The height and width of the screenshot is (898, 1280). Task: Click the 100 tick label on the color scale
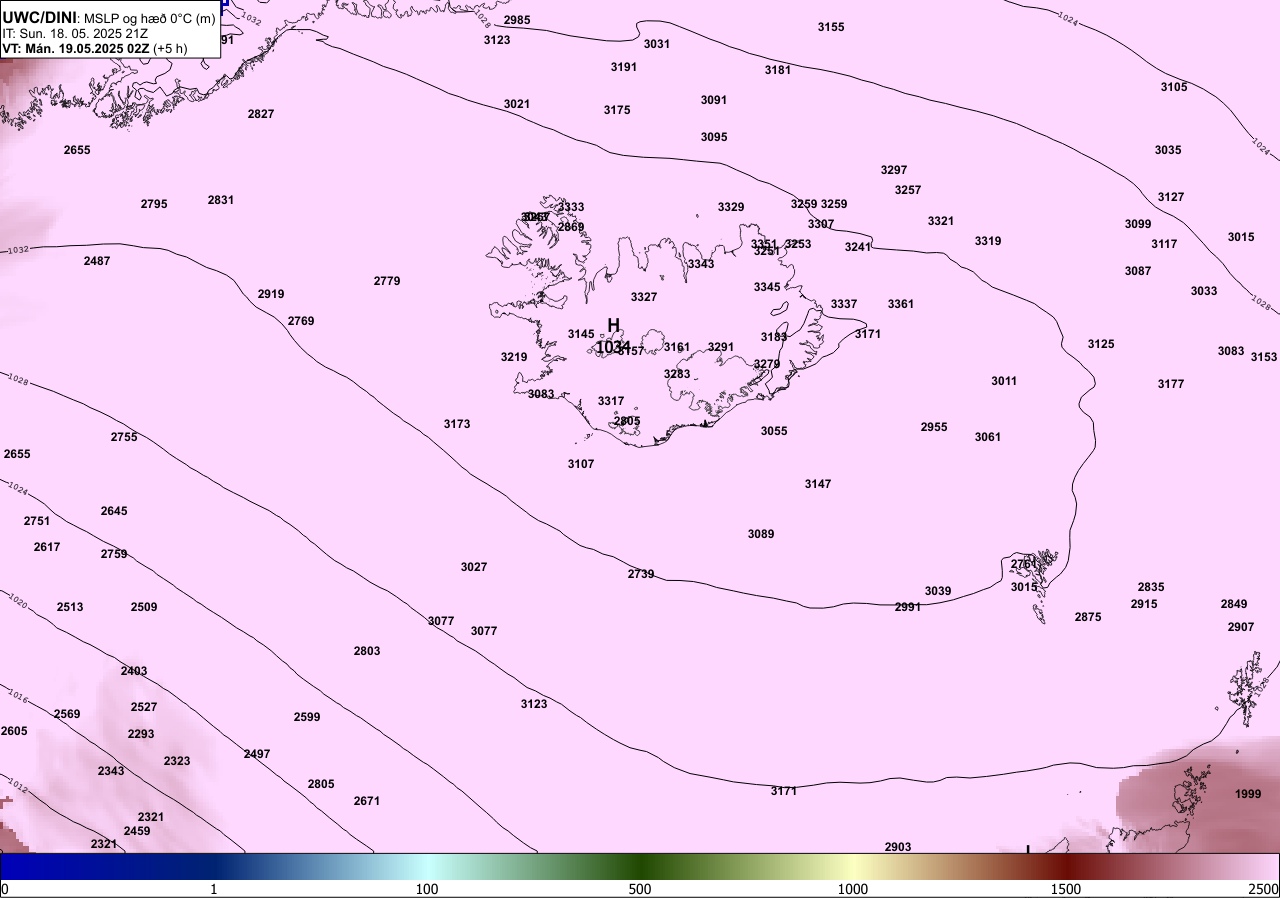coord(427,889)
